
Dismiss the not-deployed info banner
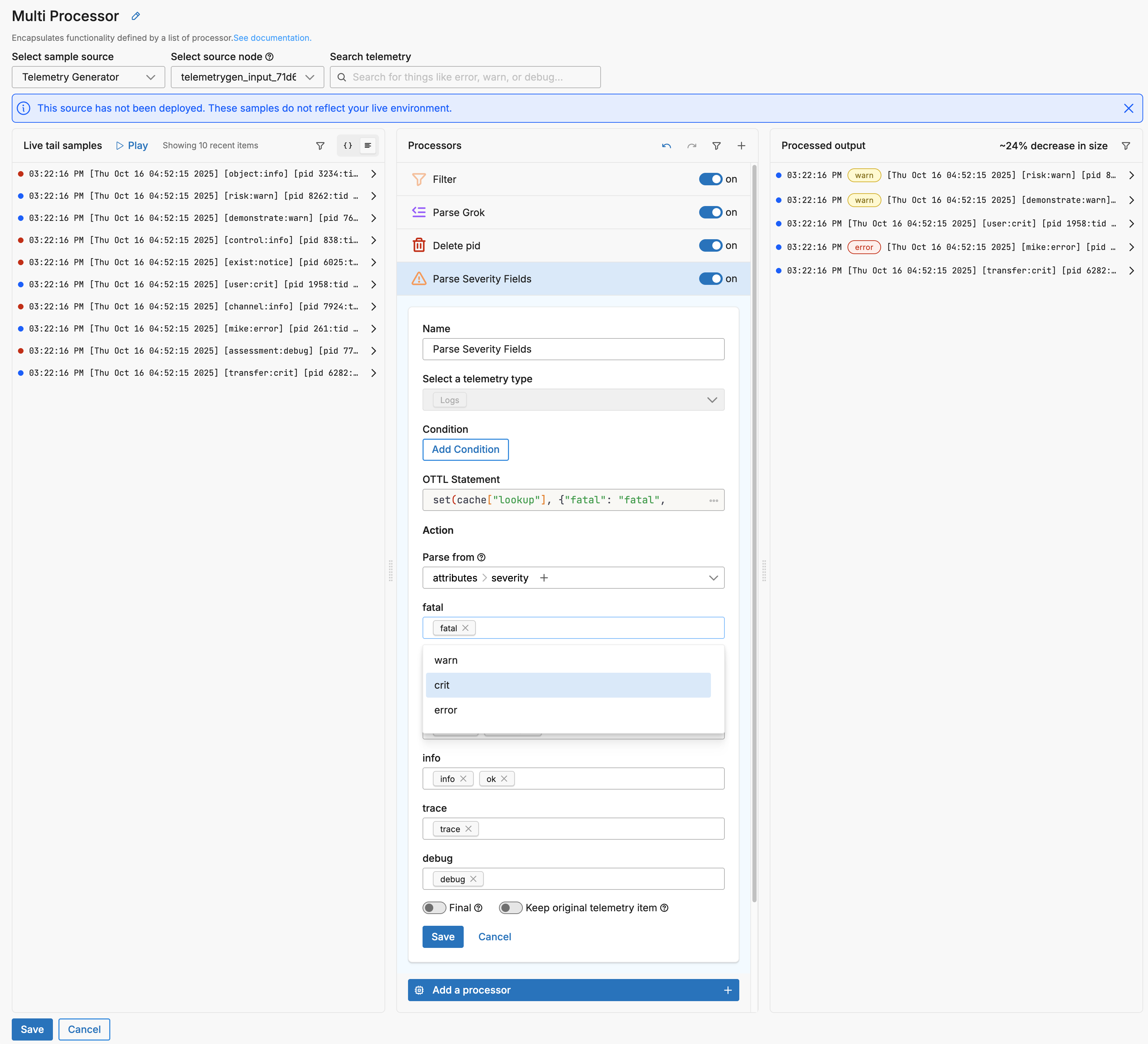[1128, 108]
